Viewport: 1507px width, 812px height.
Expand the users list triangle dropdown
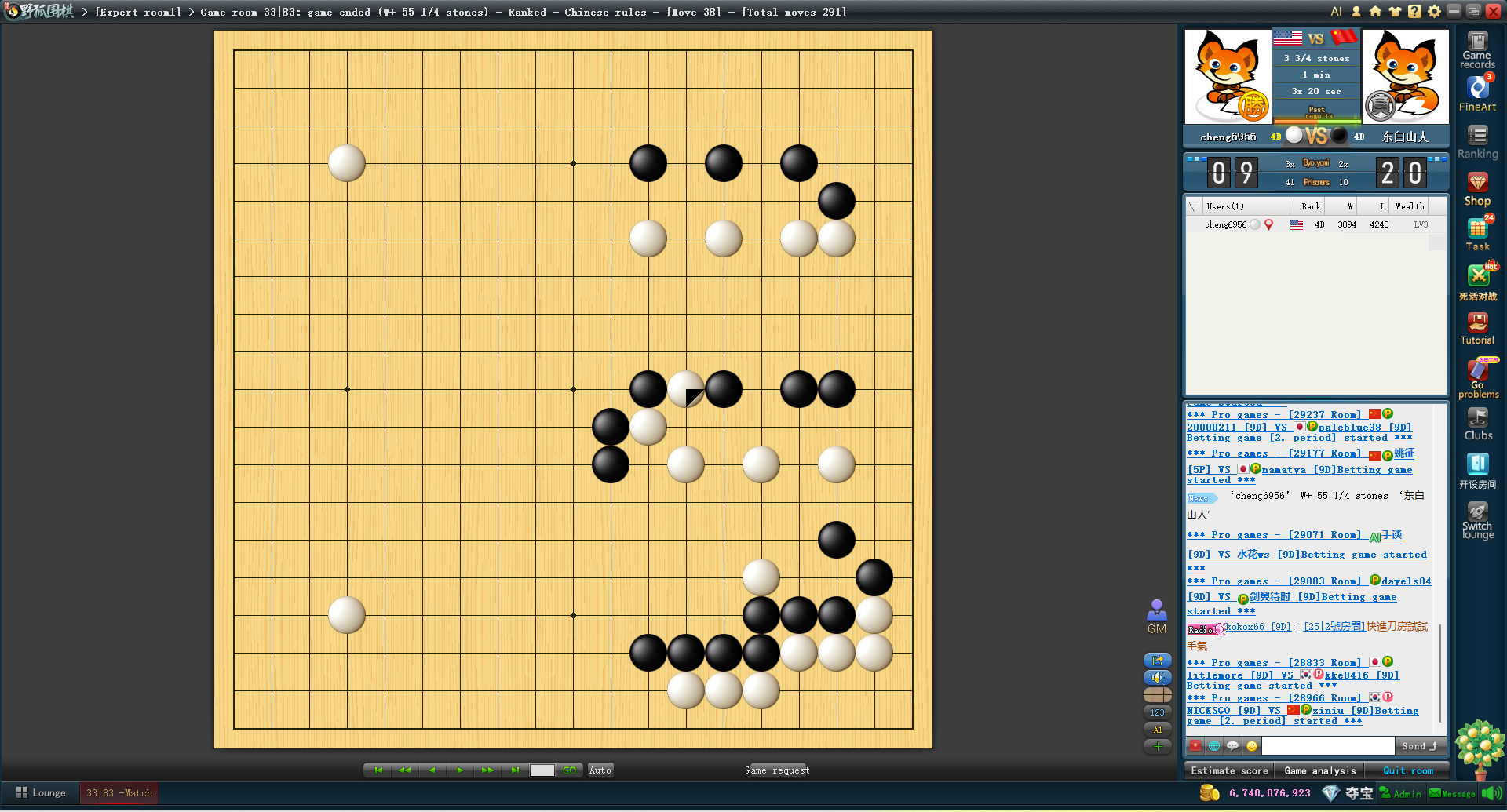pyautogui.click(x=1194, y=206)
